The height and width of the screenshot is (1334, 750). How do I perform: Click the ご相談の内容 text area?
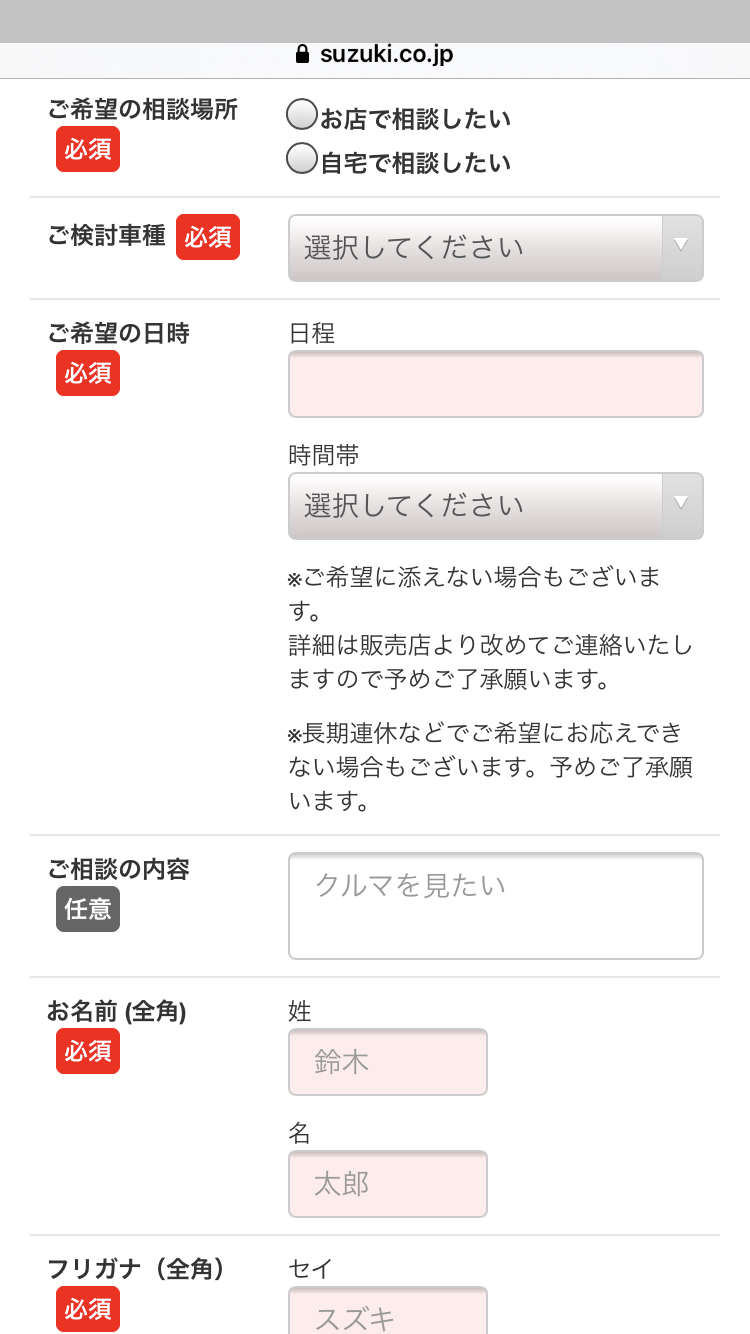[496, 906]
